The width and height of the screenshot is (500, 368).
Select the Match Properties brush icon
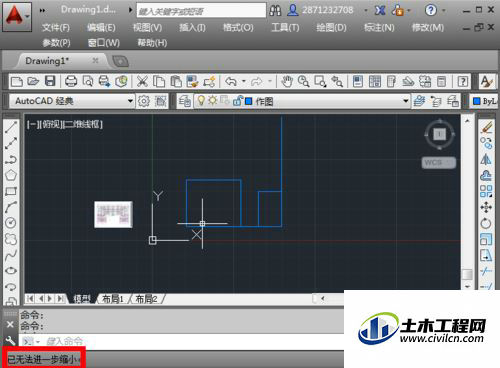point(192,81)
